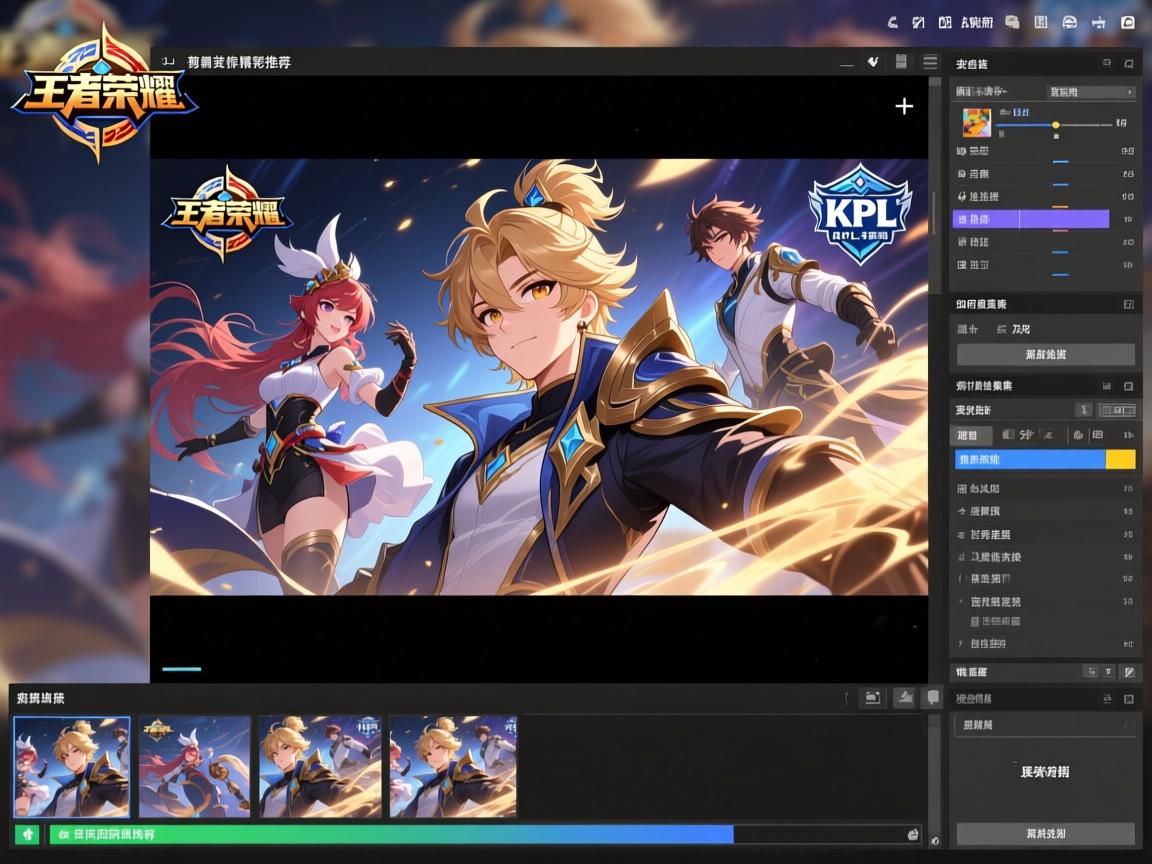
Task: Select the blue highlighted row with yellow end
Action: pos(1045,459)
